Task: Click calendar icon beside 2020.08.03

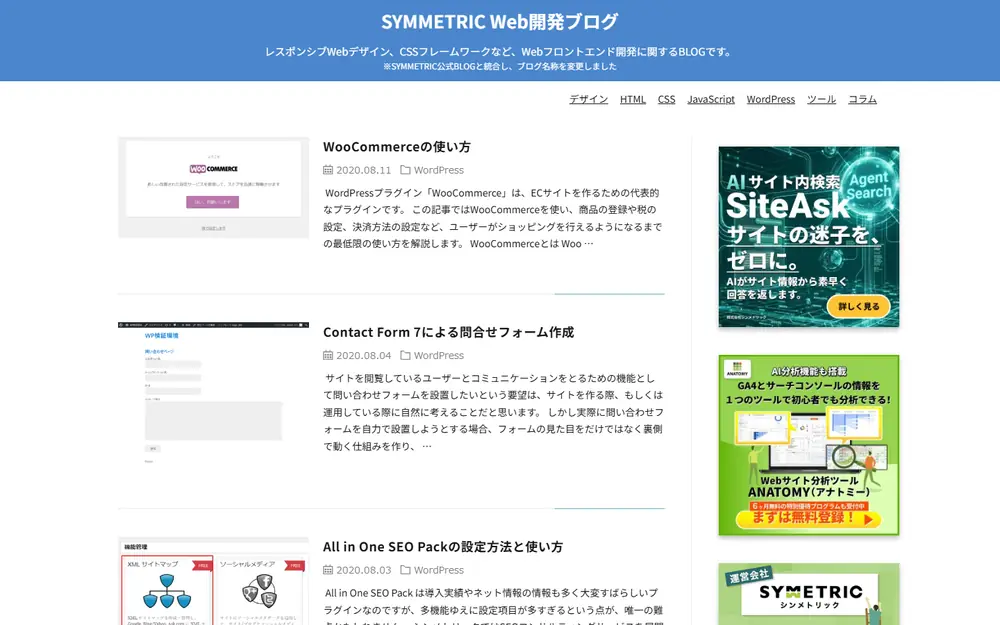Action: (x=328, y=570)
